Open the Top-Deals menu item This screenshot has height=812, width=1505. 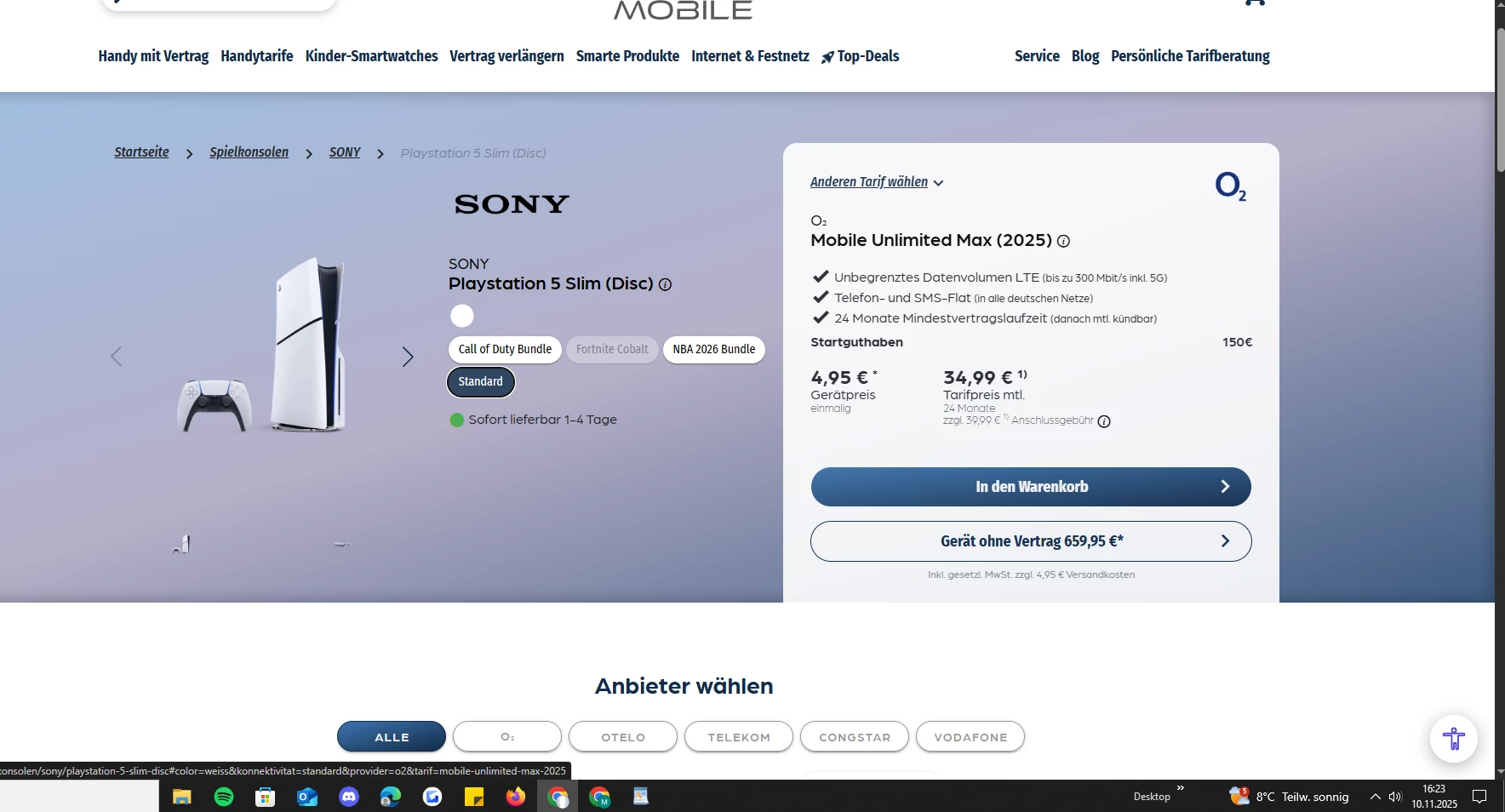861,56
